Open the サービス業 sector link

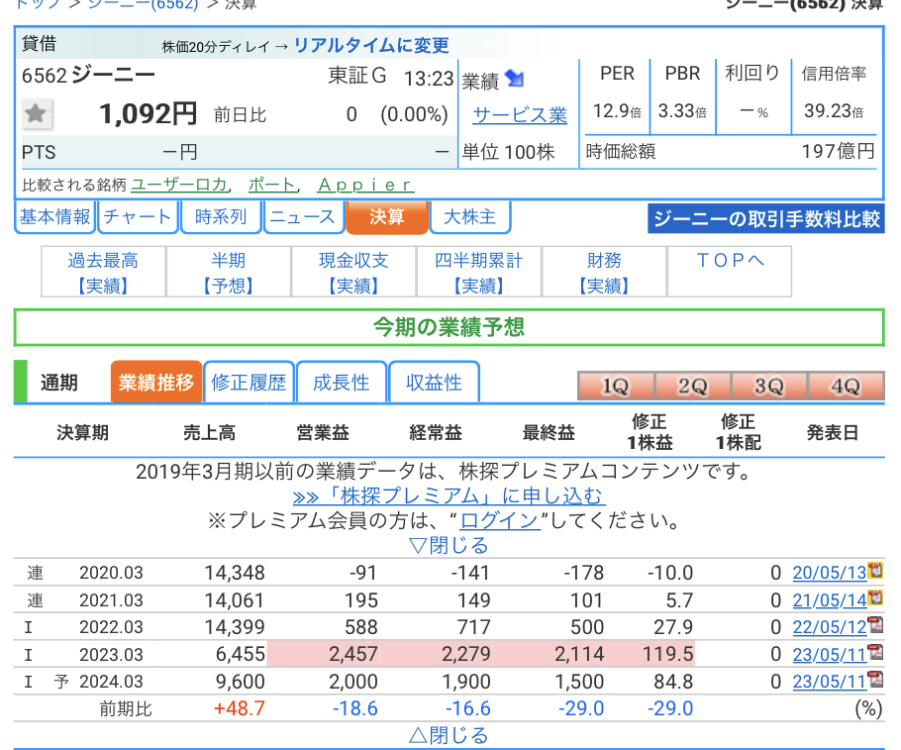520,115
